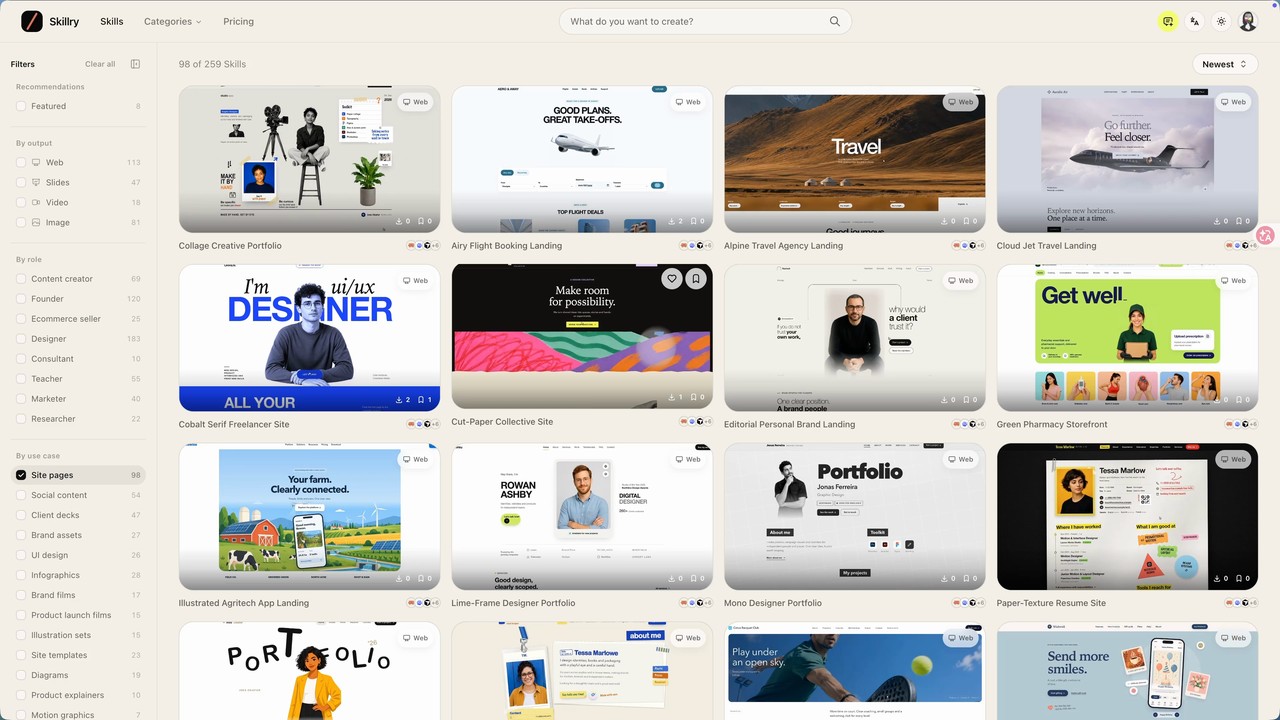1280x720 pixels.
Task: Check the Image output filter
Action: [21, 222]
